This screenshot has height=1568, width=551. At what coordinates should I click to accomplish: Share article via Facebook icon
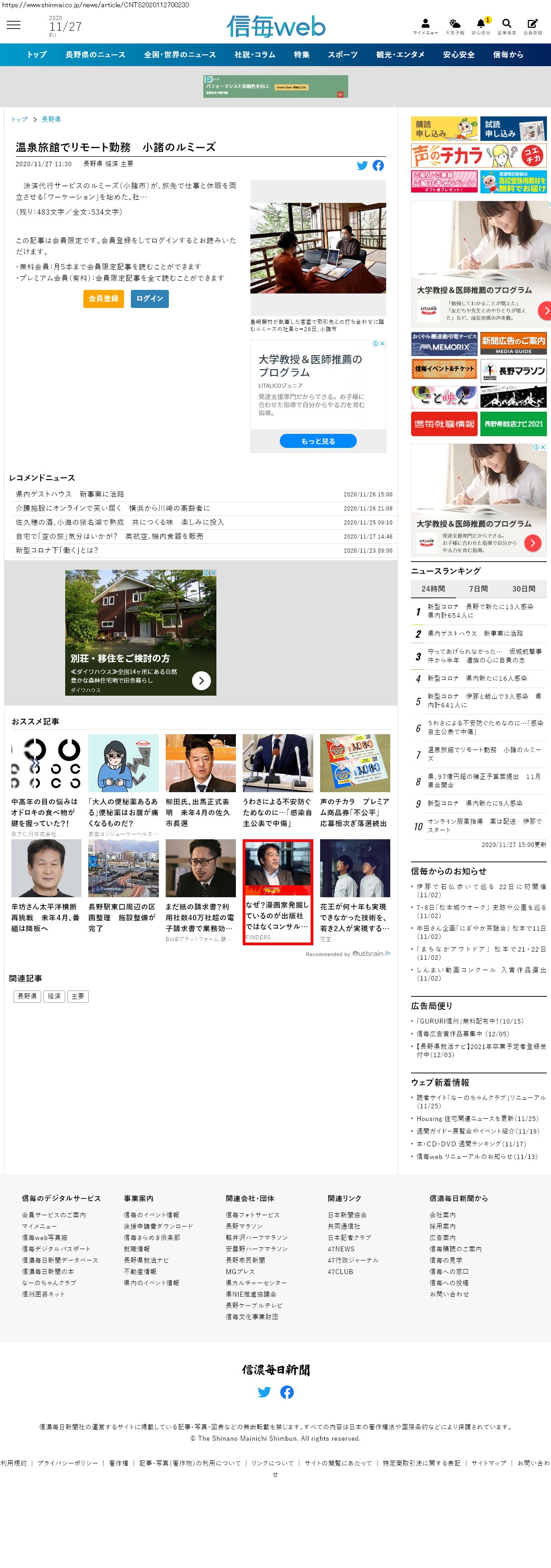pos(379,166)
